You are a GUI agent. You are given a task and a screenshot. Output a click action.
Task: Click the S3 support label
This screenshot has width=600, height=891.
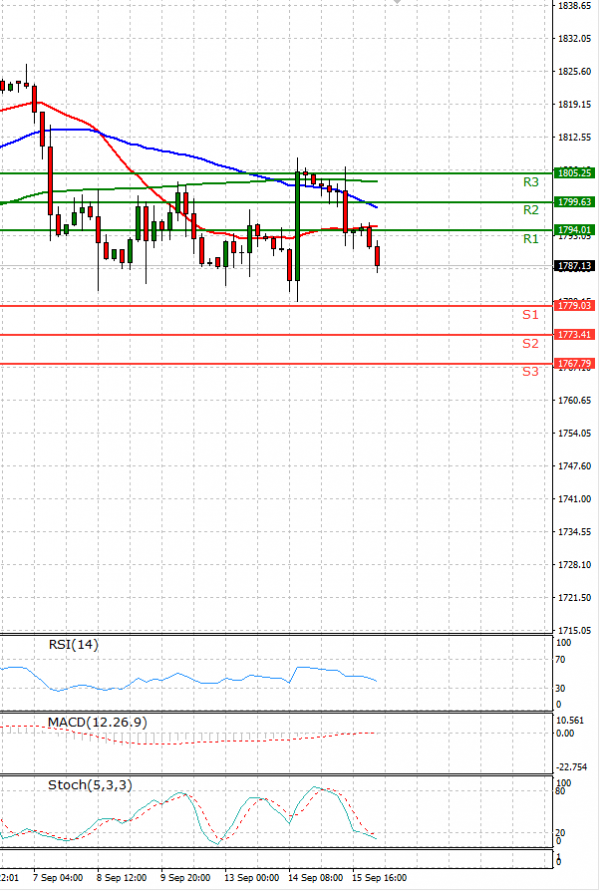530,371
